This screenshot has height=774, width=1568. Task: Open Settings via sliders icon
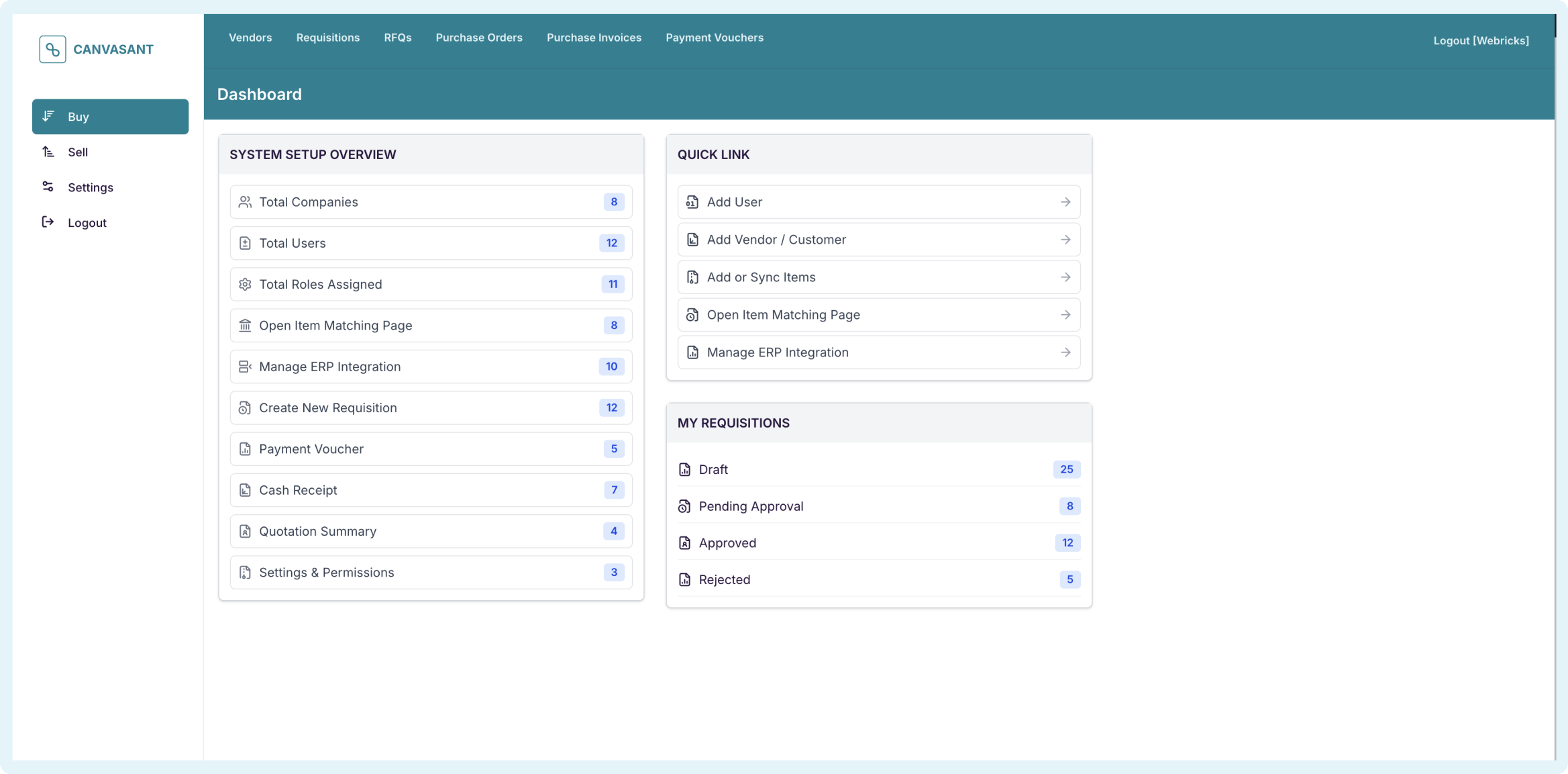(x=48, y=187)
